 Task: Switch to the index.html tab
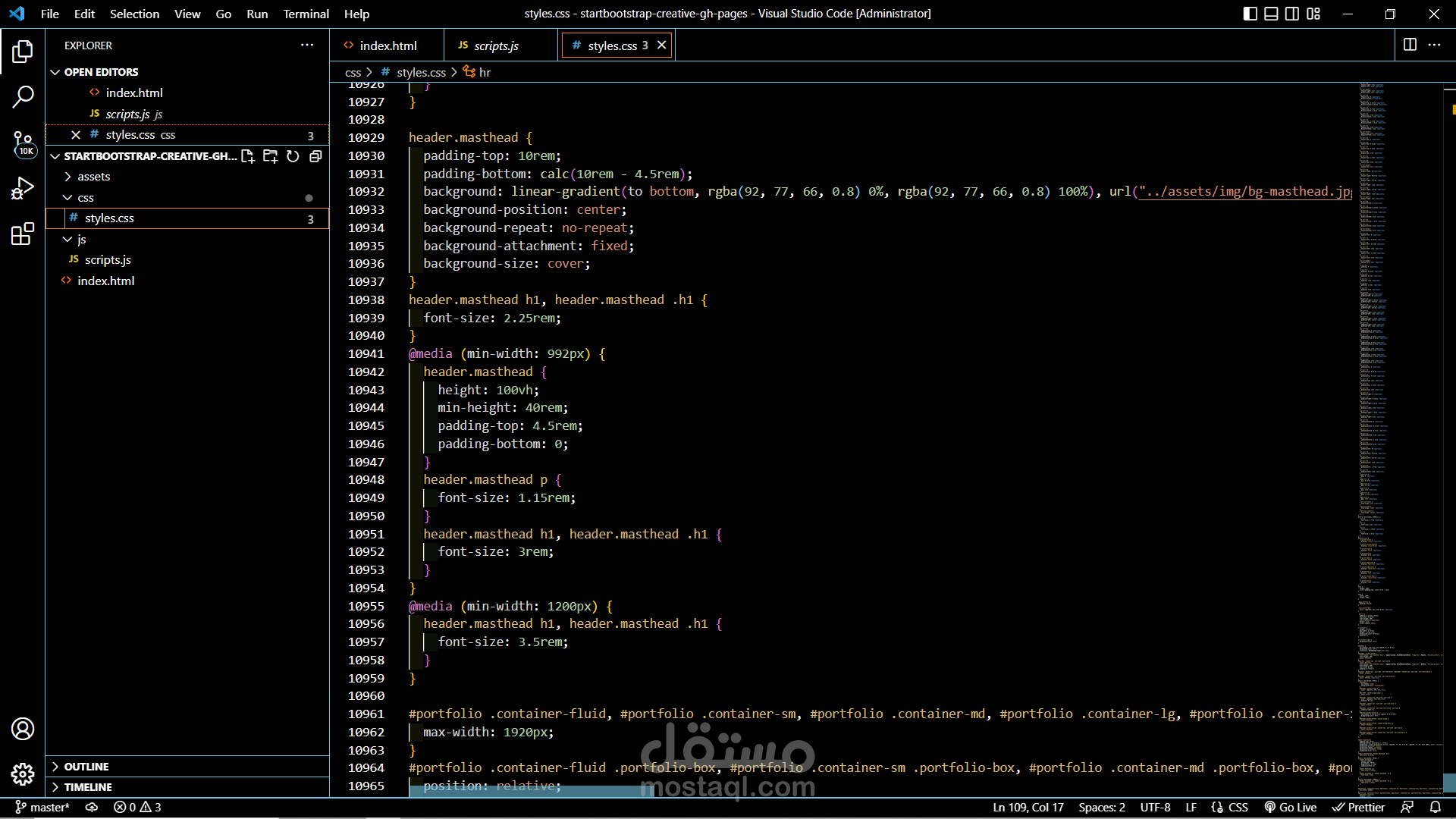pos(387,45)
